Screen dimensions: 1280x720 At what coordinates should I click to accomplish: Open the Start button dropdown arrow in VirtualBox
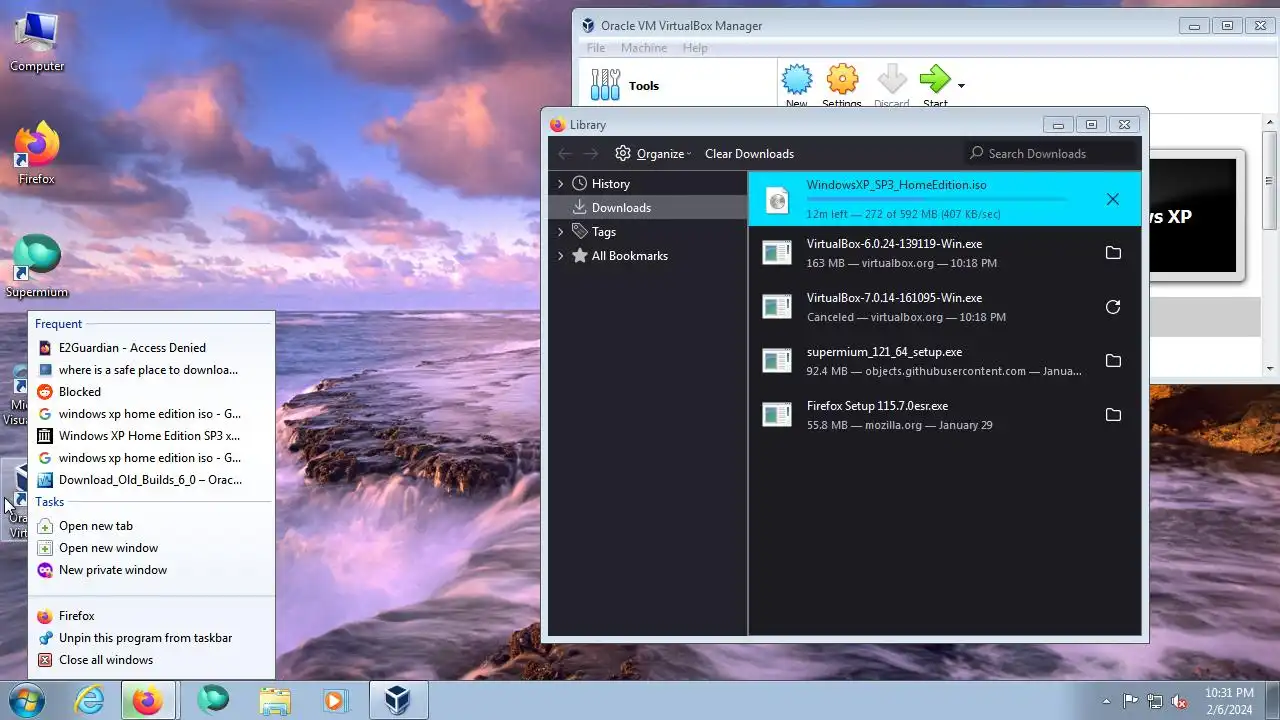(x=961, y=86)
